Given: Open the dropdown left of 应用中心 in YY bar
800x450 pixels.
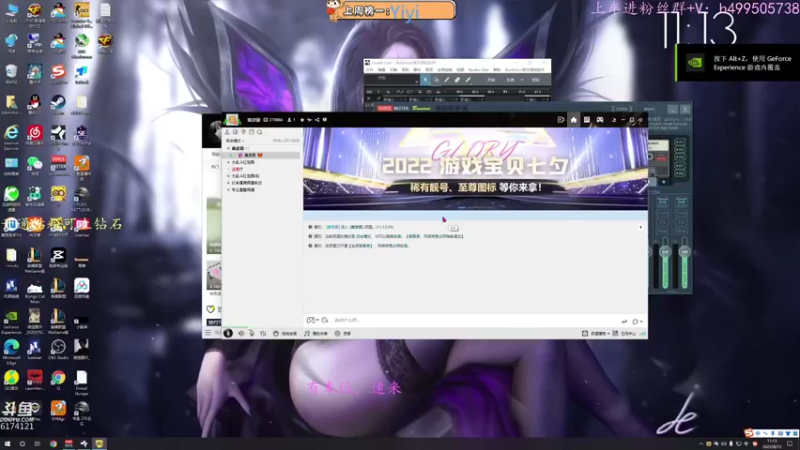Looking at the screenshot, I should coord(608,334).
